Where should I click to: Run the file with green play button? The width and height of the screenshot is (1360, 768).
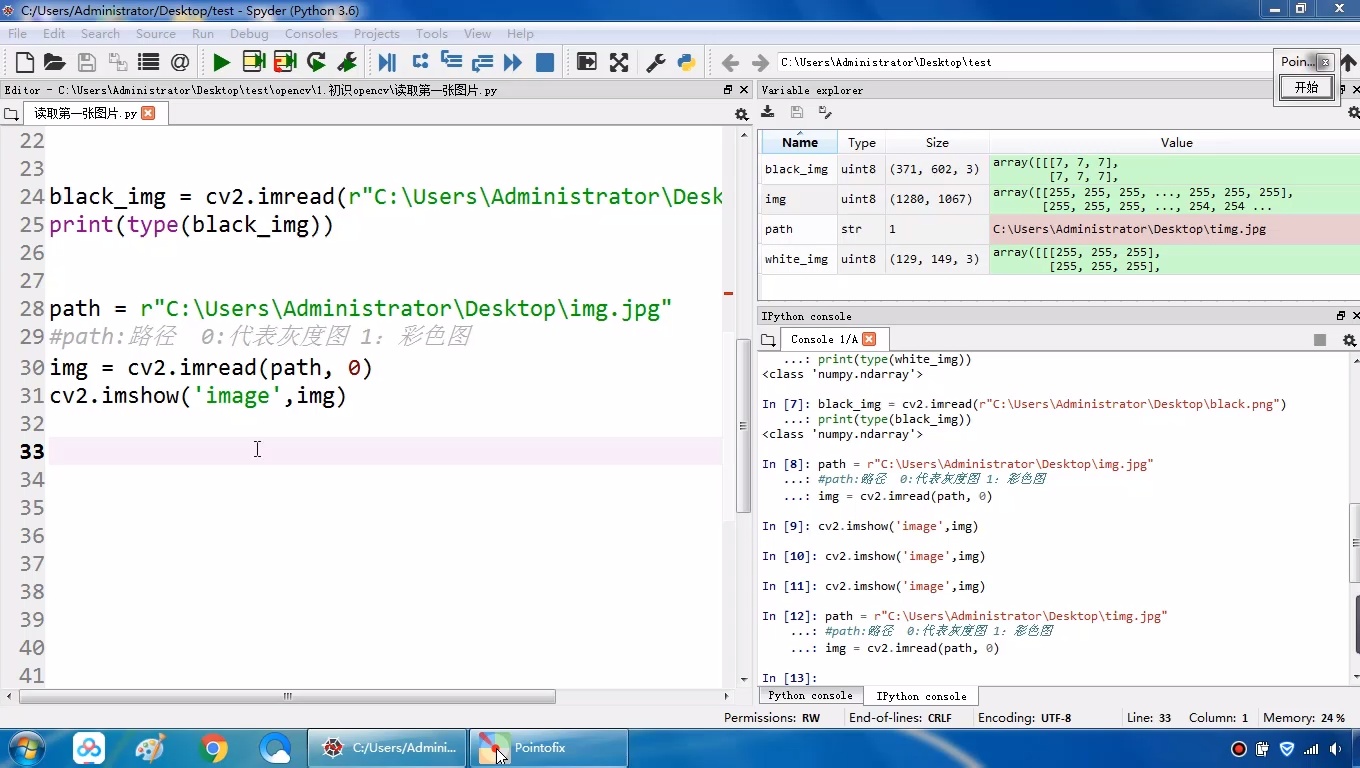(x=221, y=63)
